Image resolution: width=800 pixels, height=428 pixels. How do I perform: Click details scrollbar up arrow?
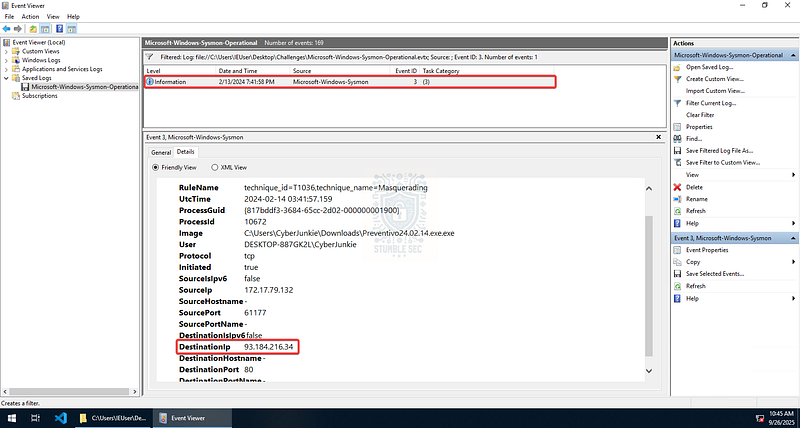pyautogui.click(x=649, y=188)
